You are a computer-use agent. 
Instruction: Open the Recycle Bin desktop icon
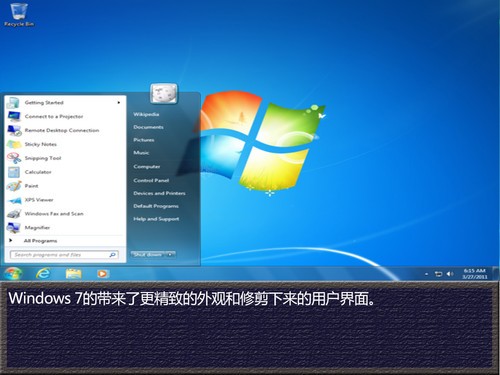click(x=19, y=15)
